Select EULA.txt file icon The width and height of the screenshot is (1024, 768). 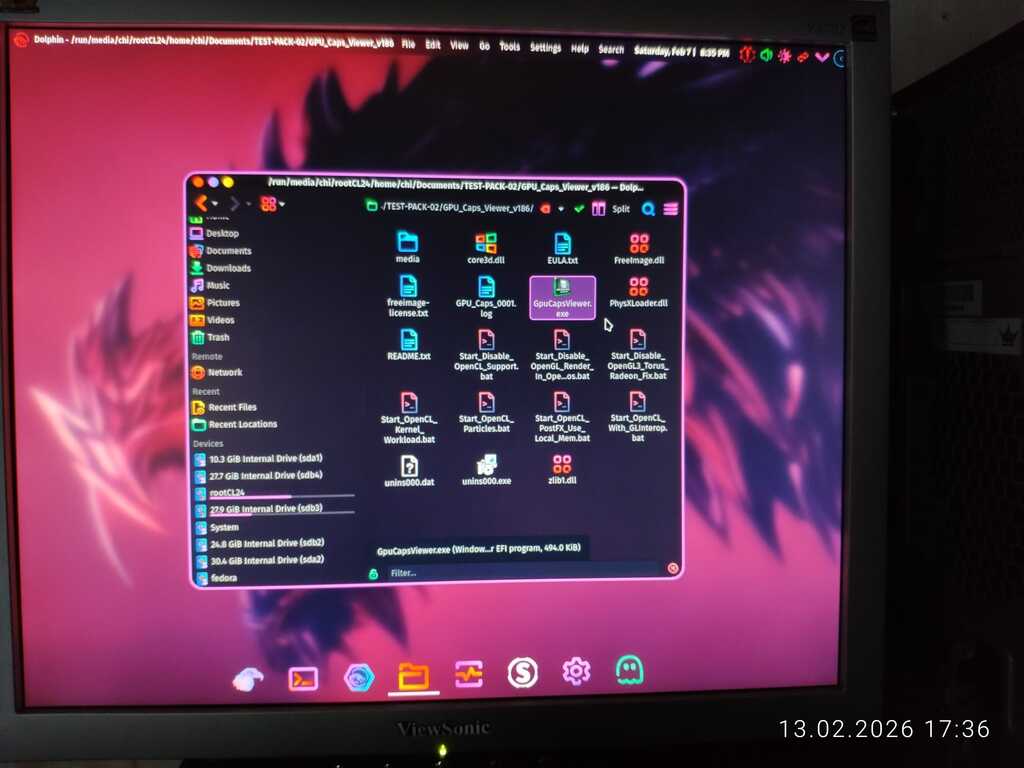[562, 244]
